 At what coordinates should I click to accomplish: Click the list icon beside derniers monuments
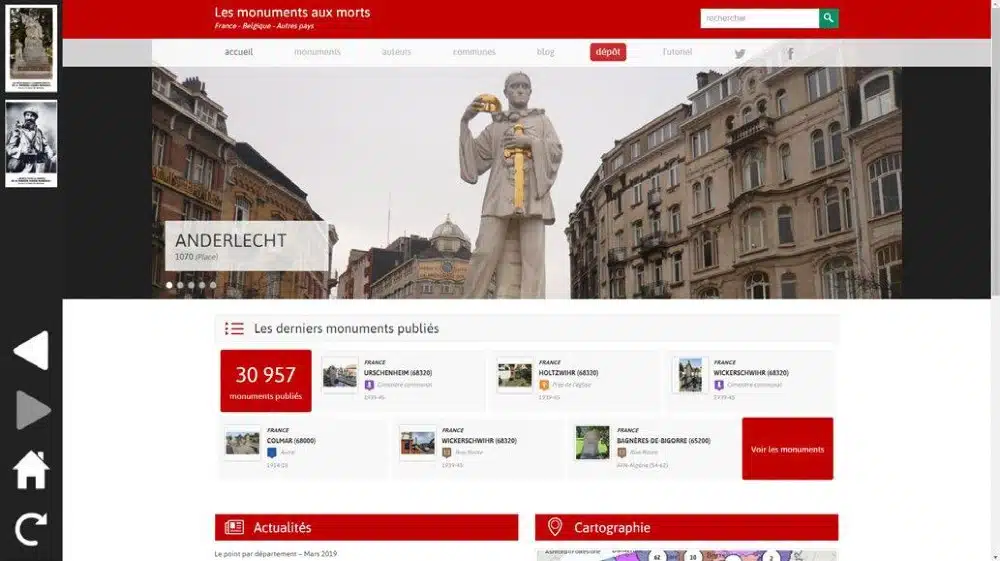[x=234, y=328]
